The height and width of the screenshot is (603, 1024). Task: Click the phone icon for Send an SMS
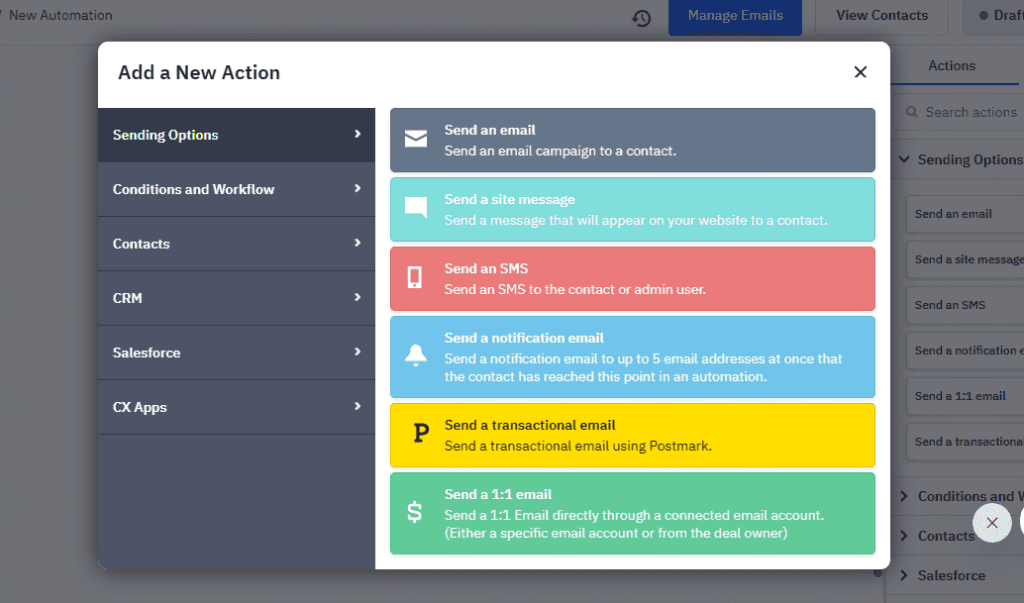(x=415, y=278)
